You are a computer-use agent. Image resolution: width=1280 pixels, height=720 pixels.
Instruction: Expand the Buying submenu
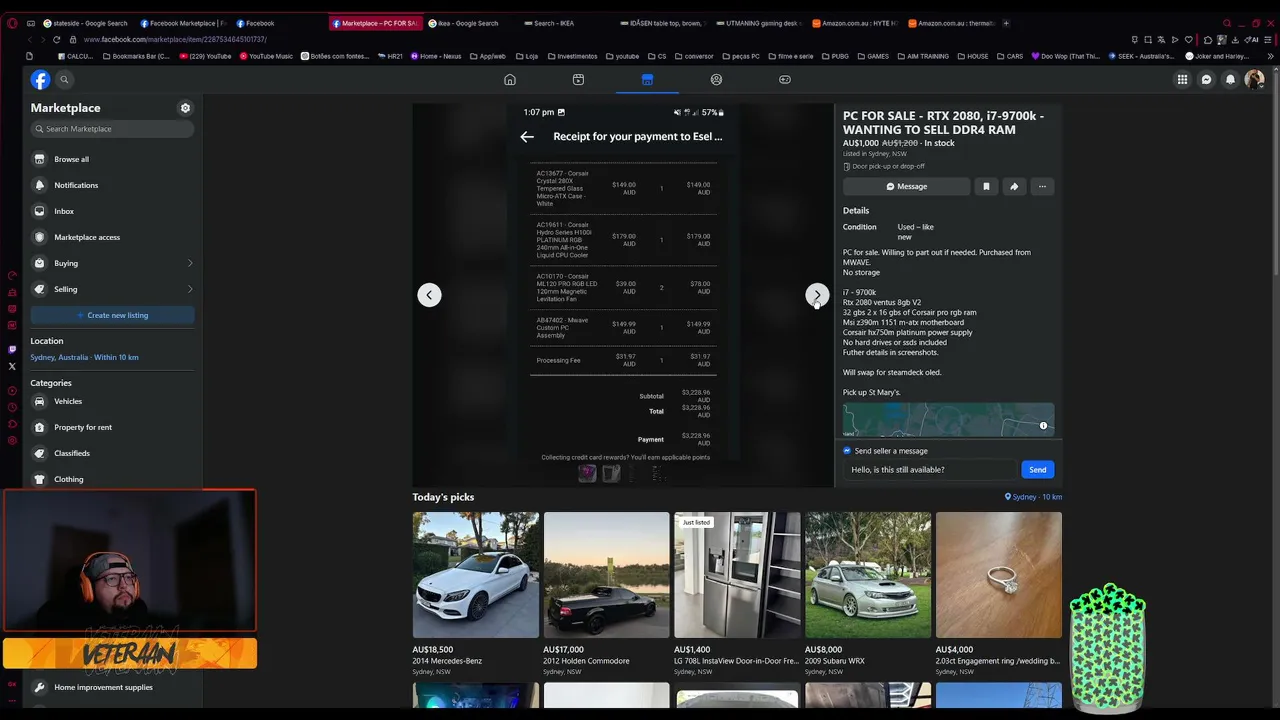190,263
